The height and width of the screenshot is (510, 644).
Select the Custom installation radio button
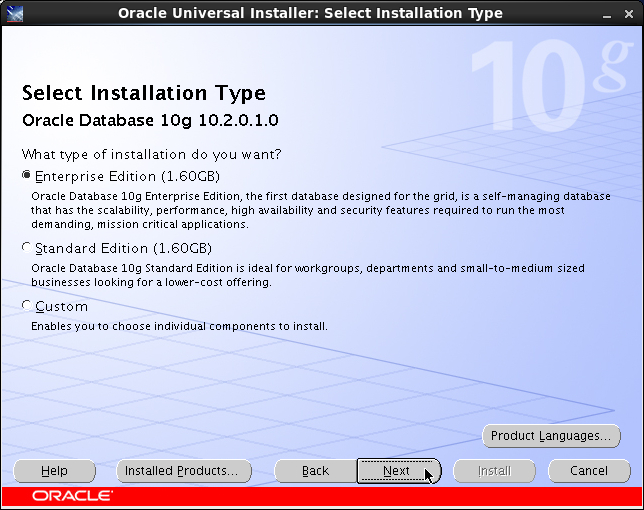pyautogui.click(x=27, y=306)
